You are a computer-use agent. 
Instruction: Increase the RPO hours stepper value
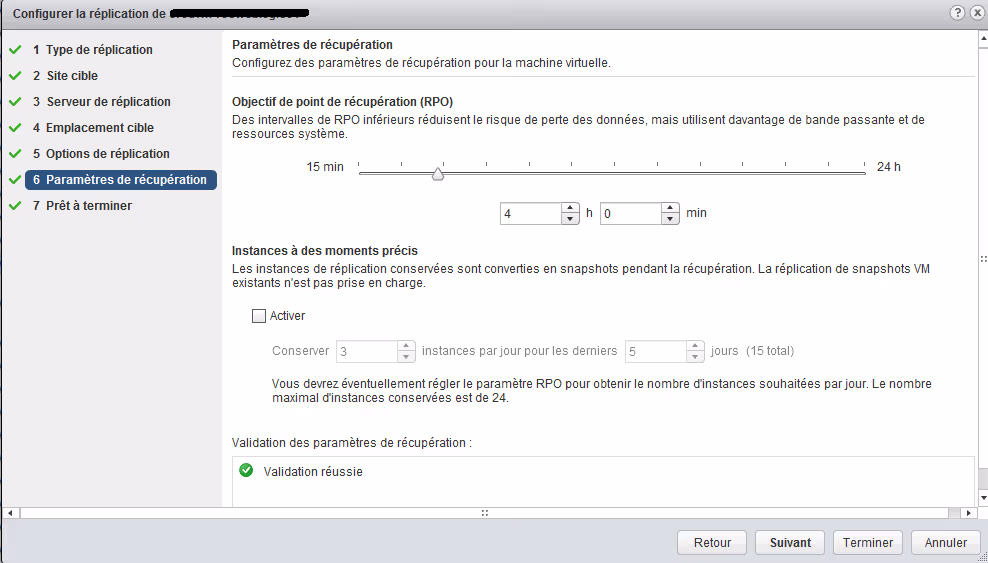570,208
